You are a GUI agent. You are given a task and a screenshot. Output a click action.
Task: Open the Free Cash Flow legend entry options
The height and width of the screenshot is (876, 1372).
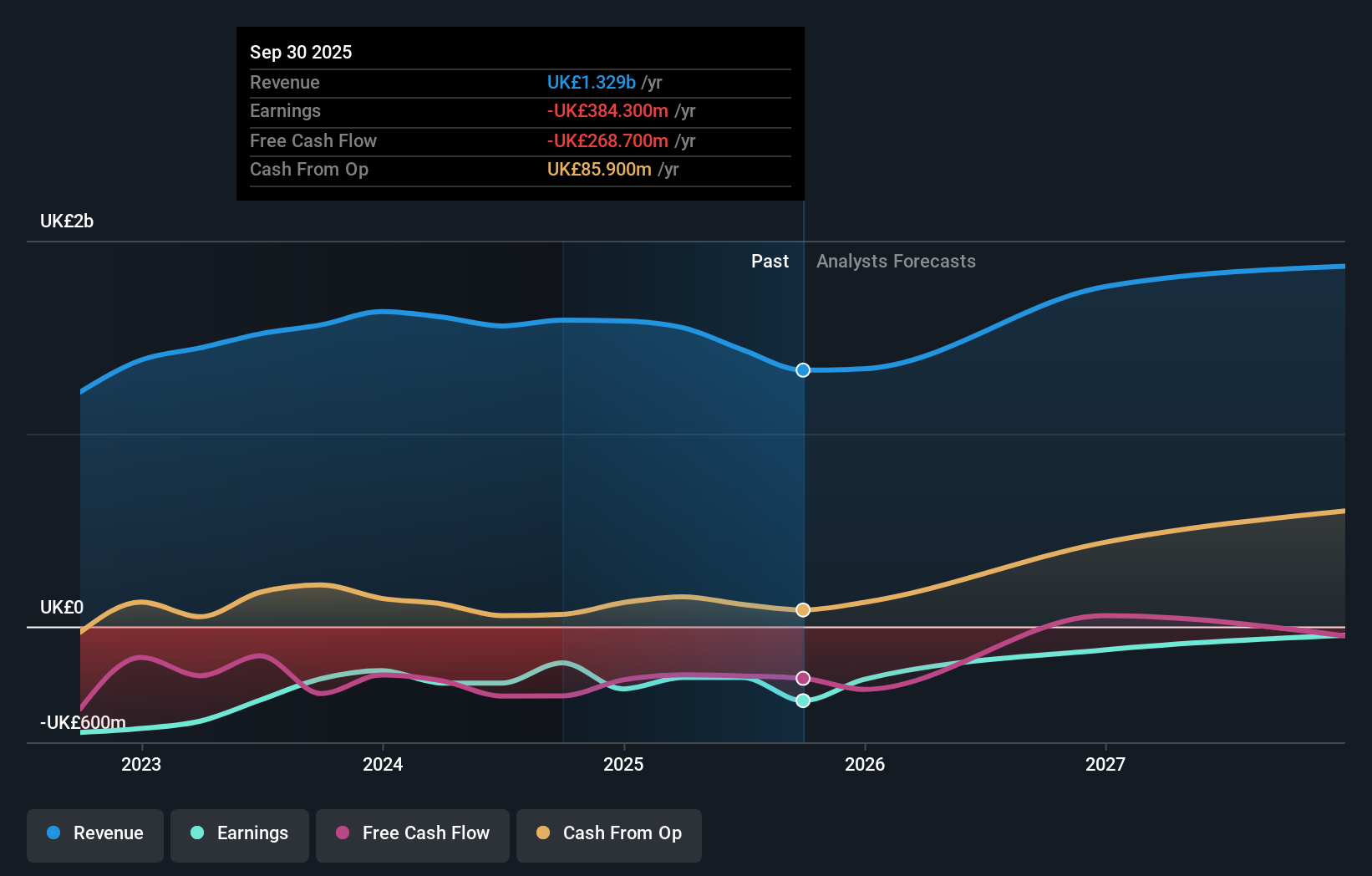413,833
